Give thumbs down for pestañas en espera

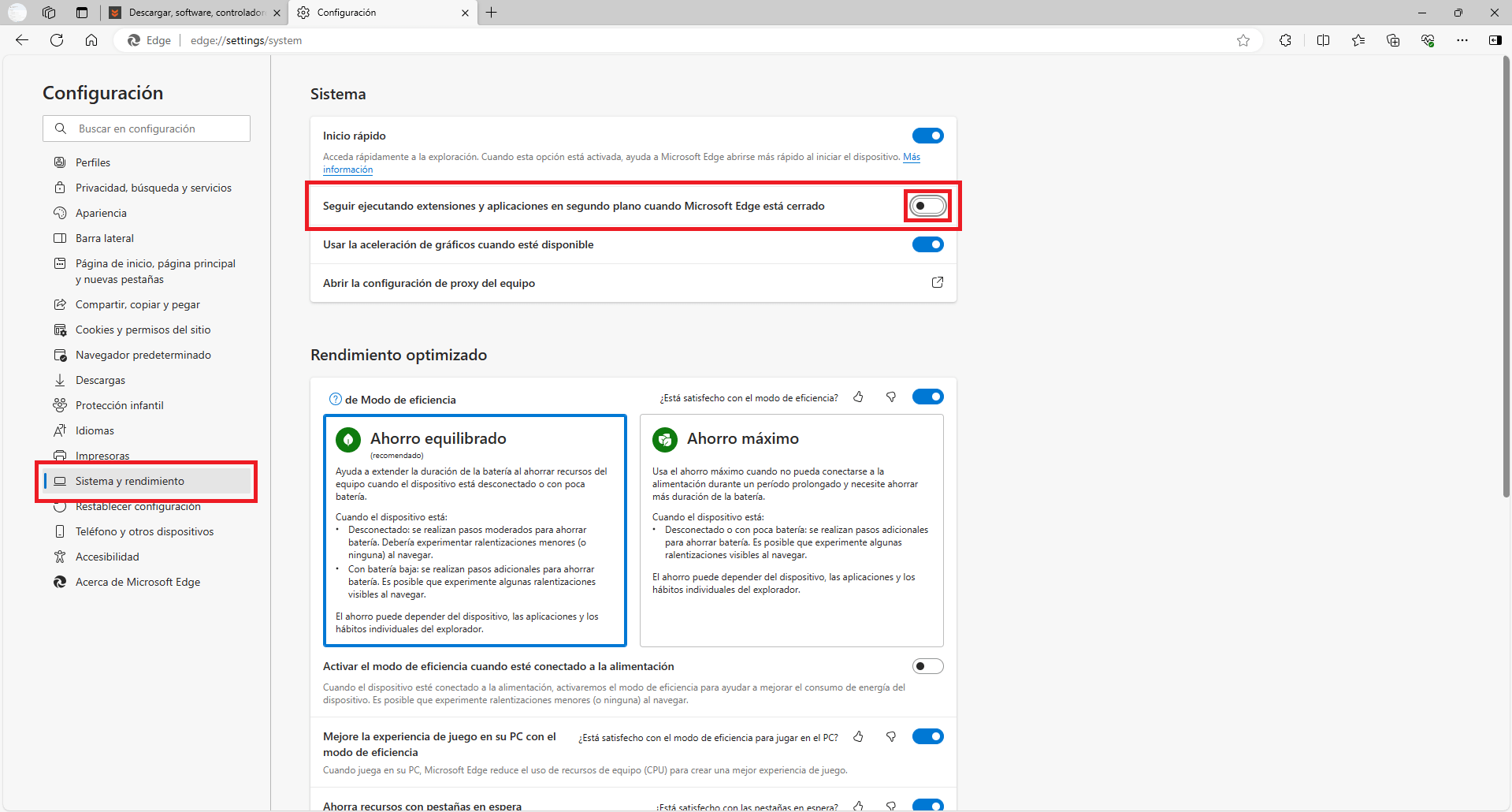pyautogui.click(x=891, y=806)
